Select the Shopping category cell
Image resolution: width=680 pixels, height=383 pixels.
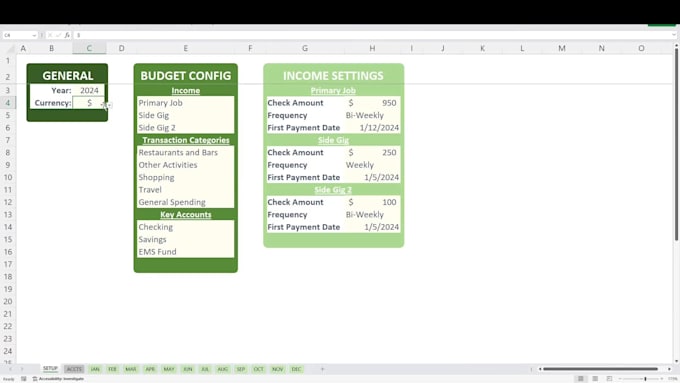tap(186, 177)
